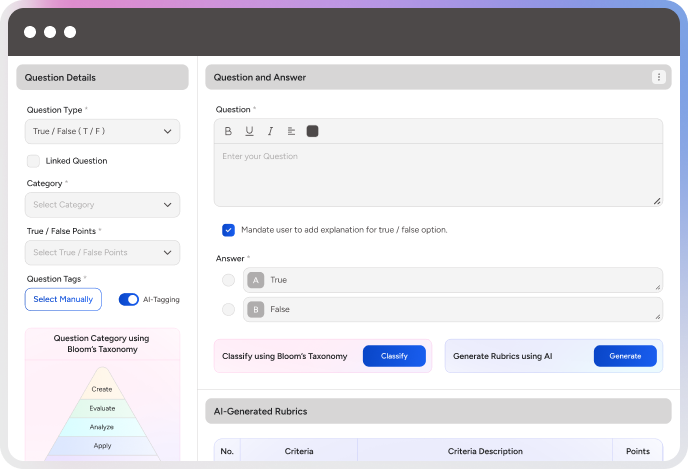
Task: Toggle bold formatting in question editor
Action: 228,131
